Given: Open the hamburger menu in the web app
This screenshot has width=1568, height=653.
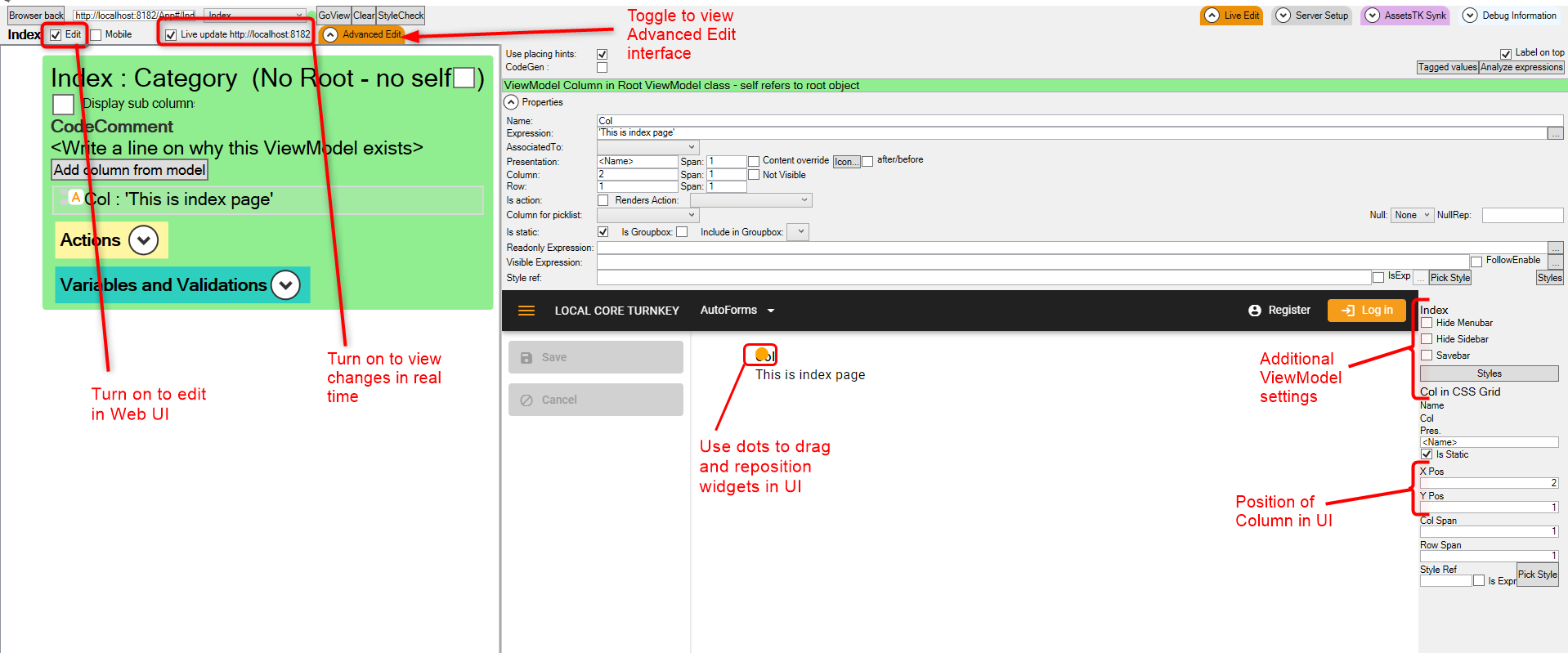Looking at the screenshot, I should click(x=526, y=311).
